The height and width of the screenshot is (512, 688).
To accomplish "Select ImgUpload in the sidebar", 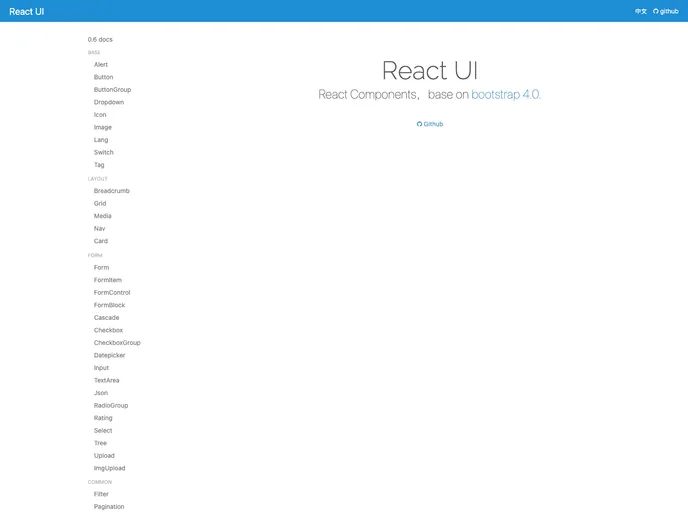I will click(x=109, y=469).
